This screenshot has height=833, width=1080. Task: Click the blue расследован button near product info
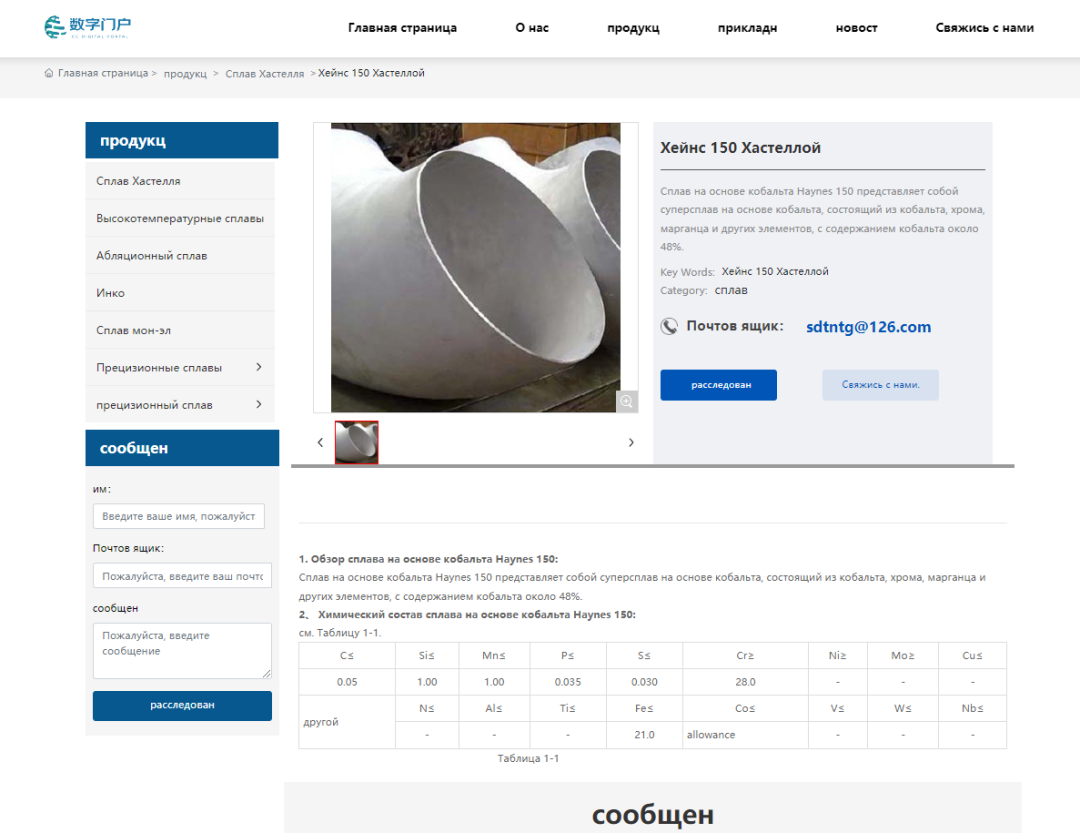pyautogui.click(x=718, y=384)
